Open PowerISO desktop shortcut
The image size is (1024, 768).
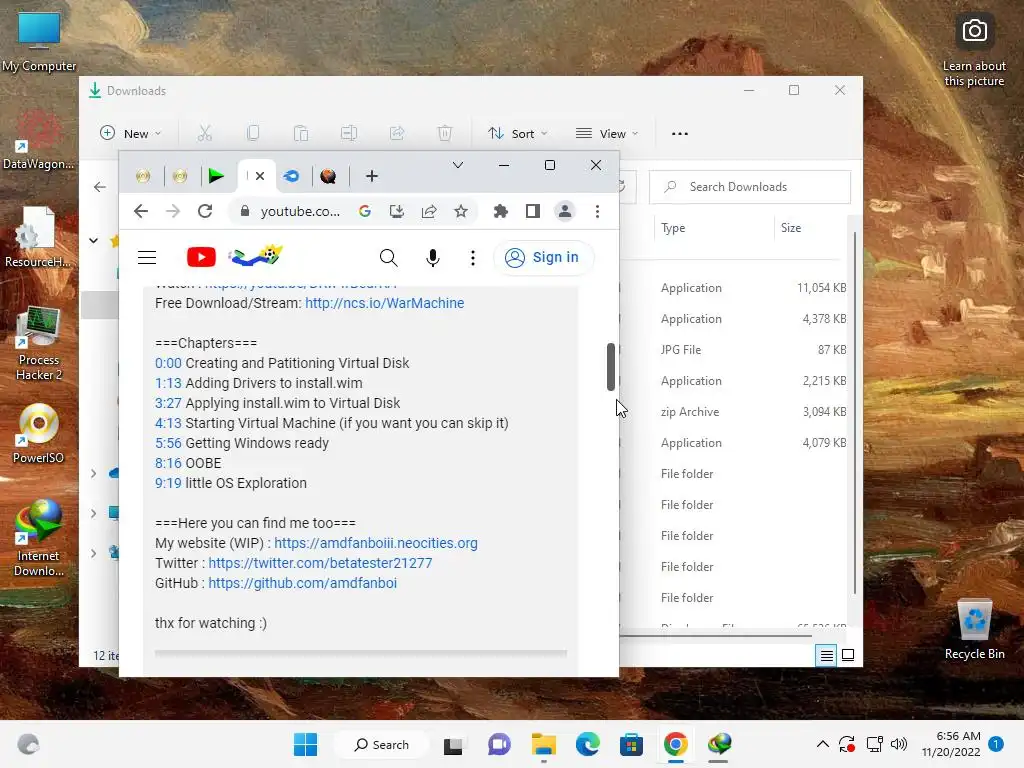(39, 434)
